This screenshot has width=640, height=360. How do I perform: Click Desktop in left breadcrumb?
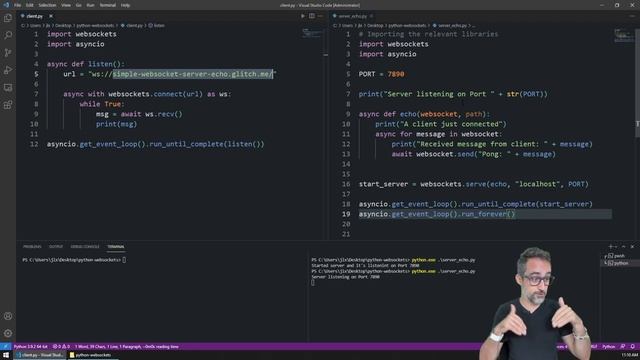(63, 25)
